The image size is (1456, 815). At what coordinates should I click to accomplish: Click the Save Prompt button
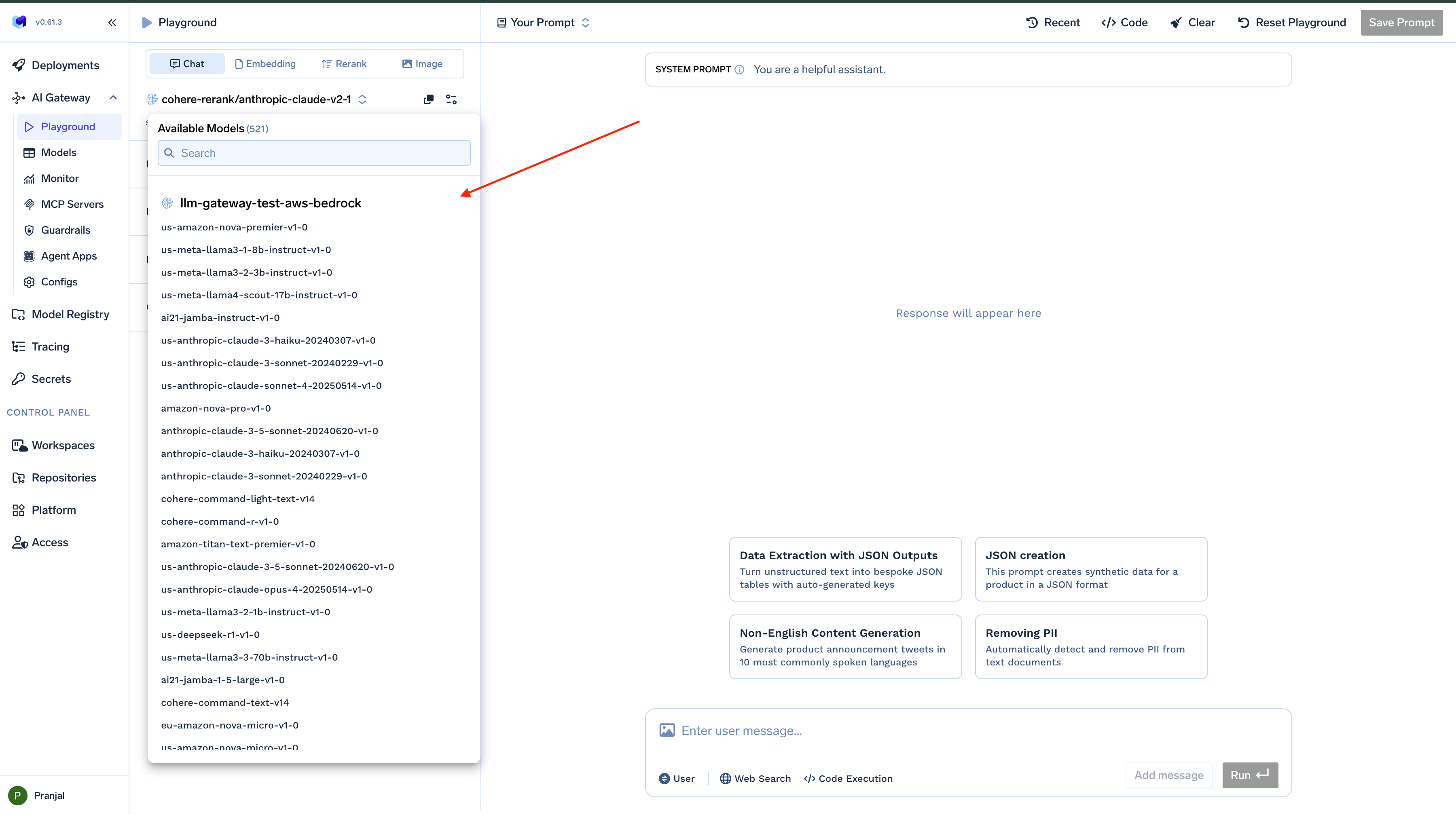click(1401, 23)
